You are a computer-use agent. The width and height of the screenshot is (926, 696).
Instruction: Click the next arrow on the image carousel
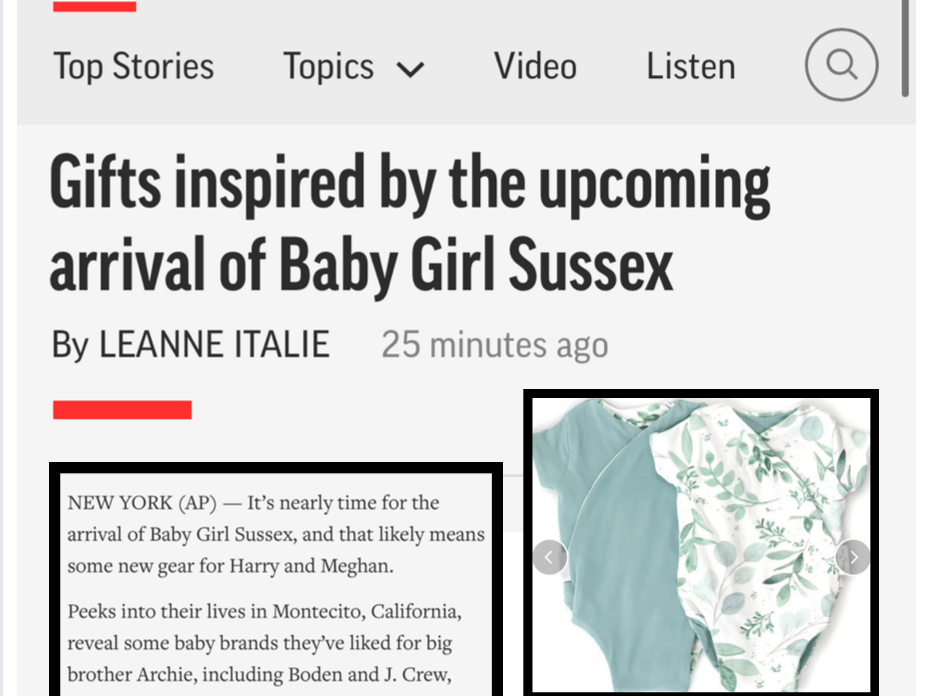[853, 557]
